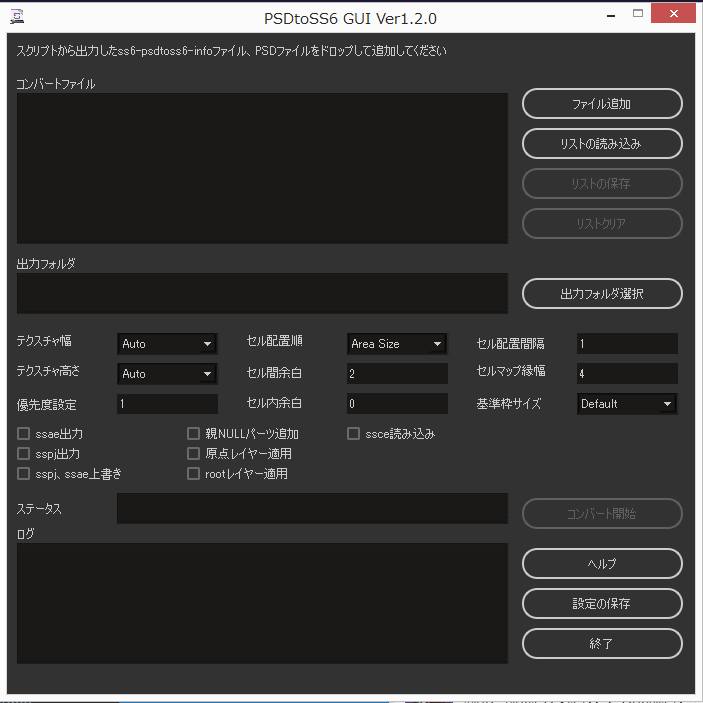This screenshot has height=703, width=703.
Task: Click the ステータス display field
Action: pyautogui.click(x=312, y=508)
